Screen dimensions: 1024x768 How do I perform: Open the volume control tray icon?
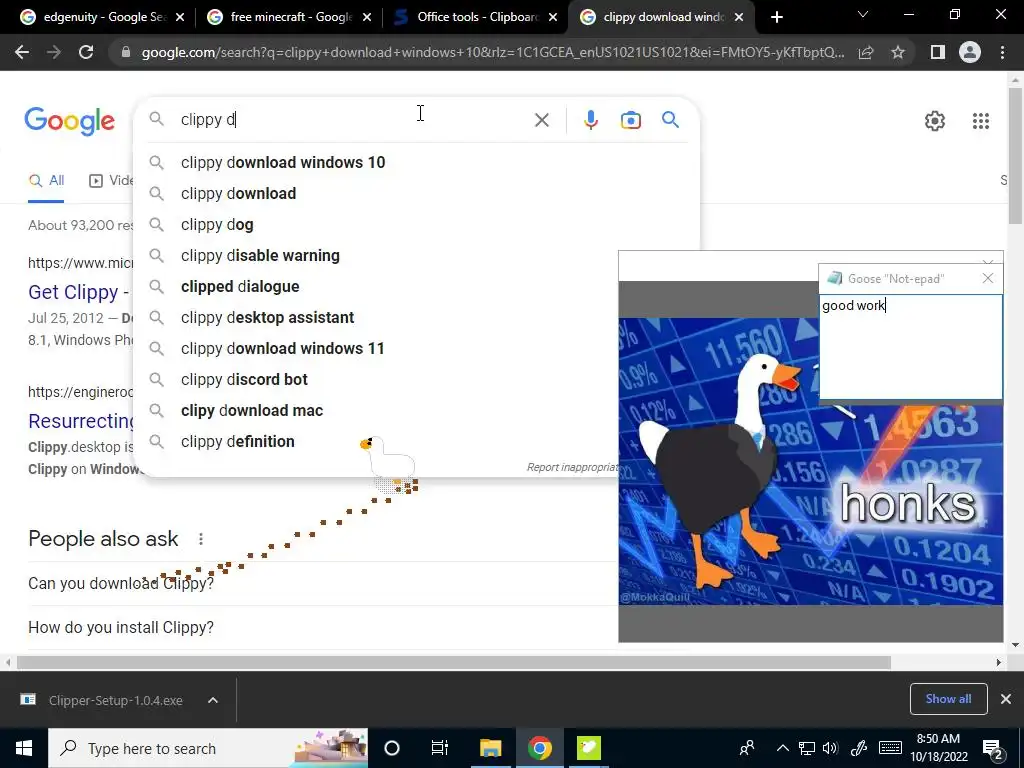pyautogui.click(x=831, y=748)
